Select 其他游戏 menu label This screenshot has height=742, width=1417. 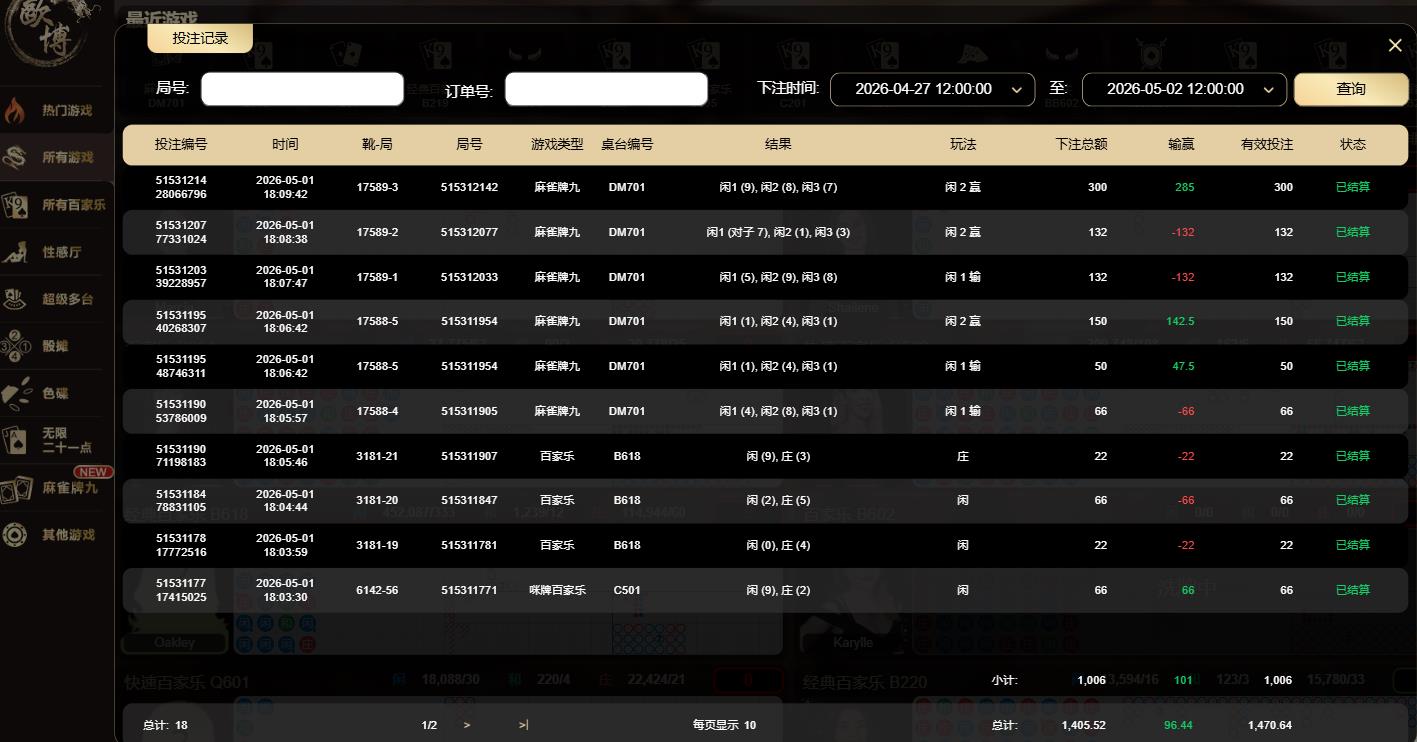(x=67, y=535)
